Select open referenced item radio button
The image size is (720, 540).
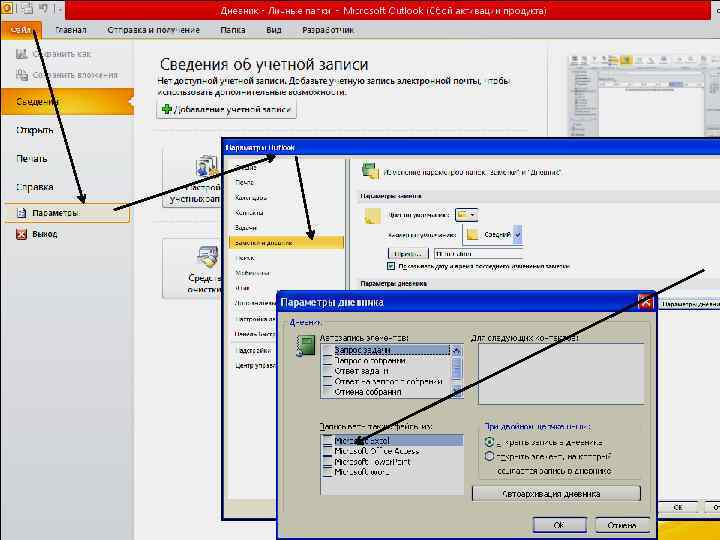click(489, 456)
